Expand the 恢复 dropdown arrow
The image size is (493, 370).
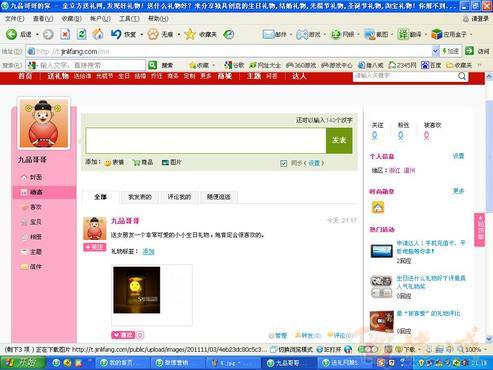142,35
